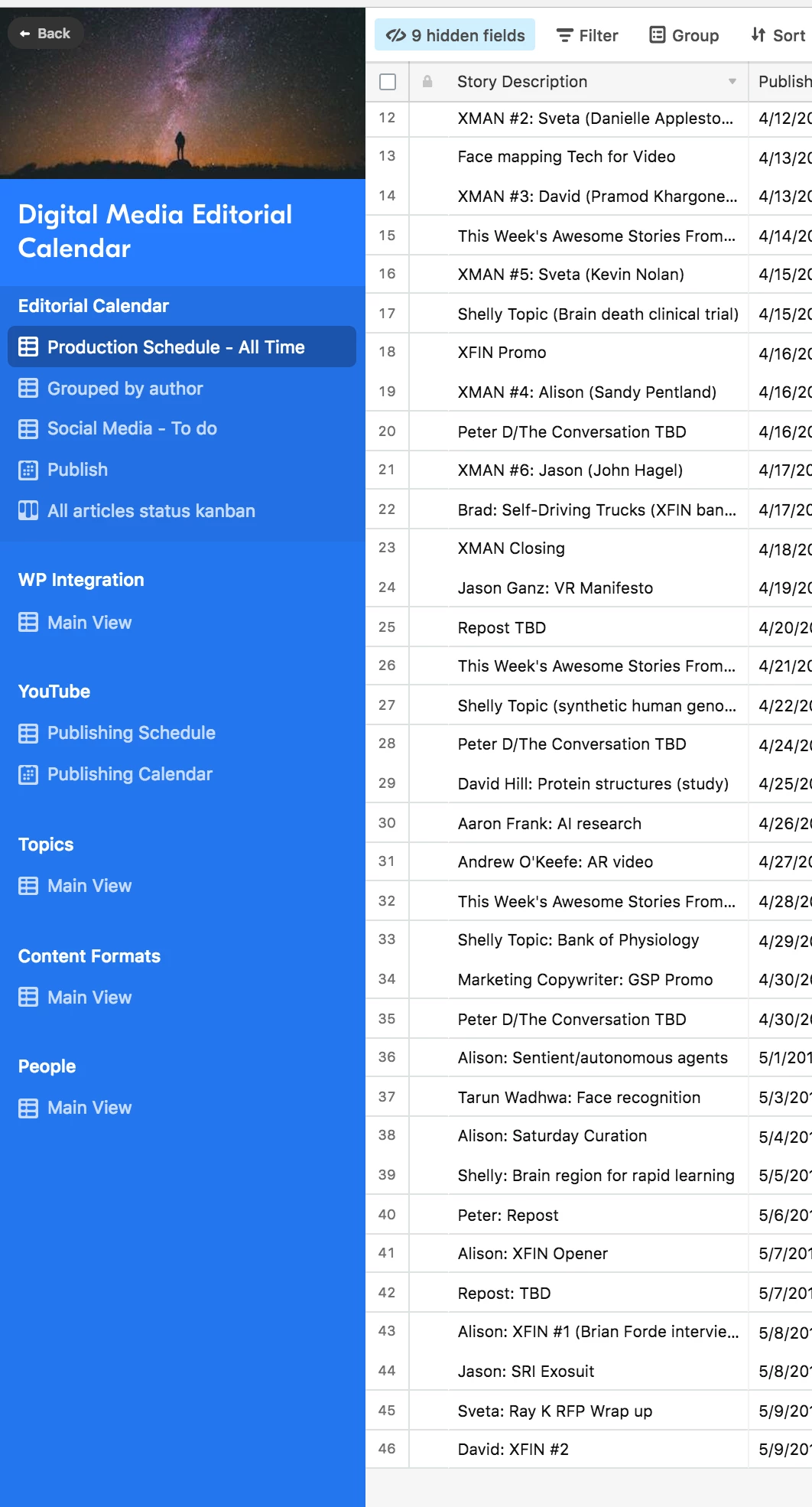The width and height of the screenshot is (812, 1507).
Task: Select 'Jason: SRI Exosuit' cell
Action: coord(598,1372)
